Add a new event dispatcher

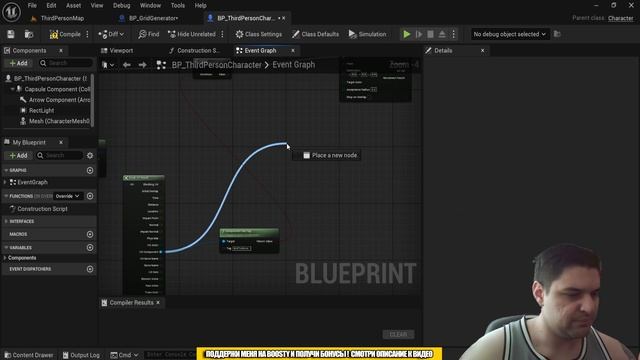pyautogui.click(x=90, y=269)
